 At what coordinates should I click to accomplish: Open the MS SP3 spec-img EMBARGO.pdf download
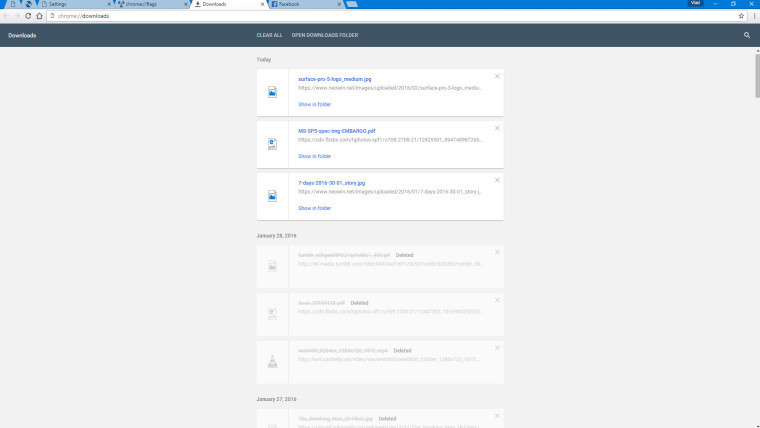336,131
